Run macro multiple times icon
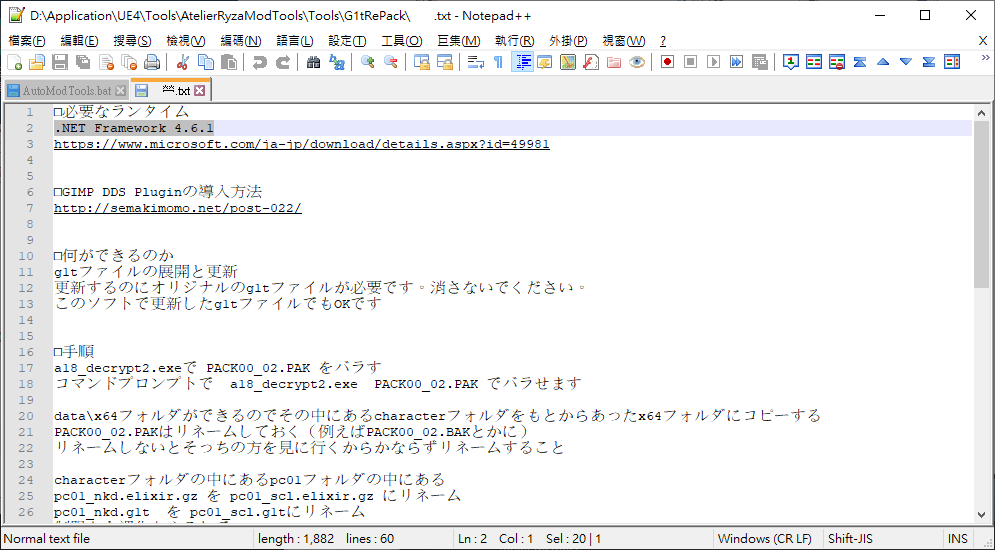This screenshot has width=995, height=550. (x=736, y=62)
